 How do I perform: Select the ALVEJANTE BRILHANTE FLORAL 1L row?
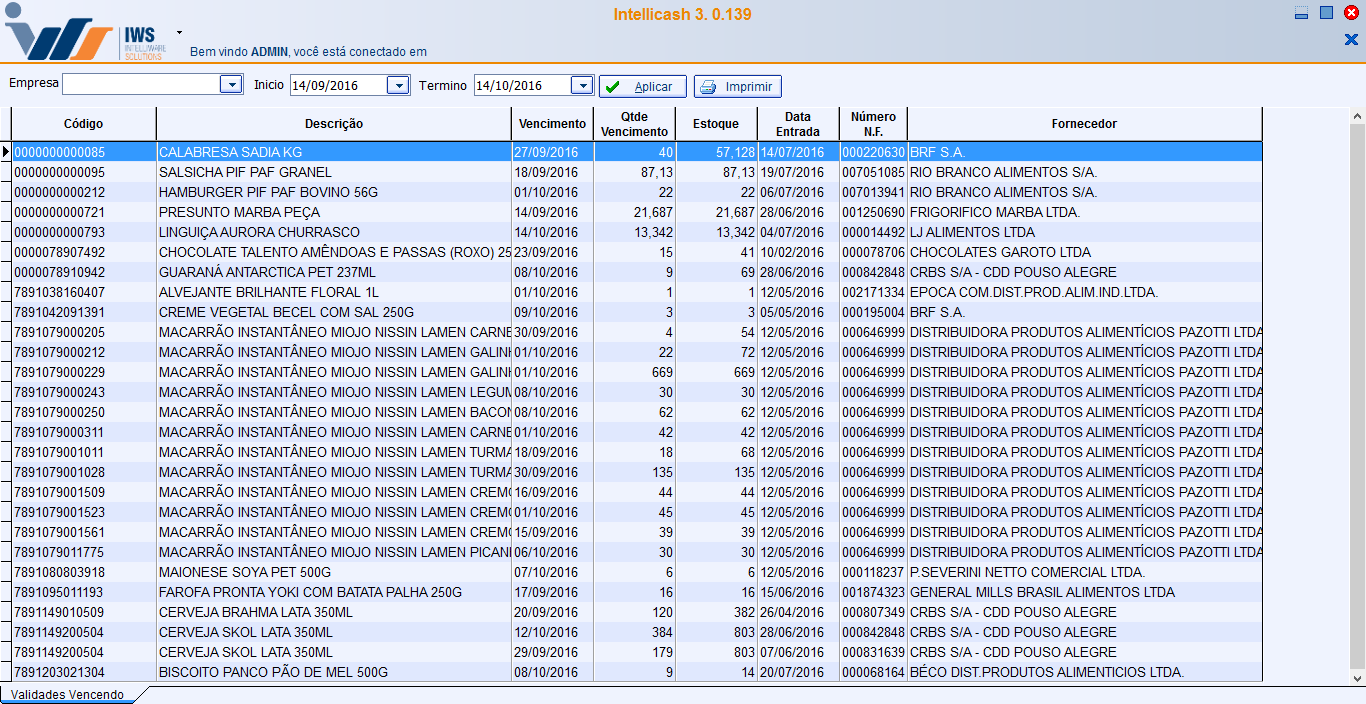tap(637, 292)
